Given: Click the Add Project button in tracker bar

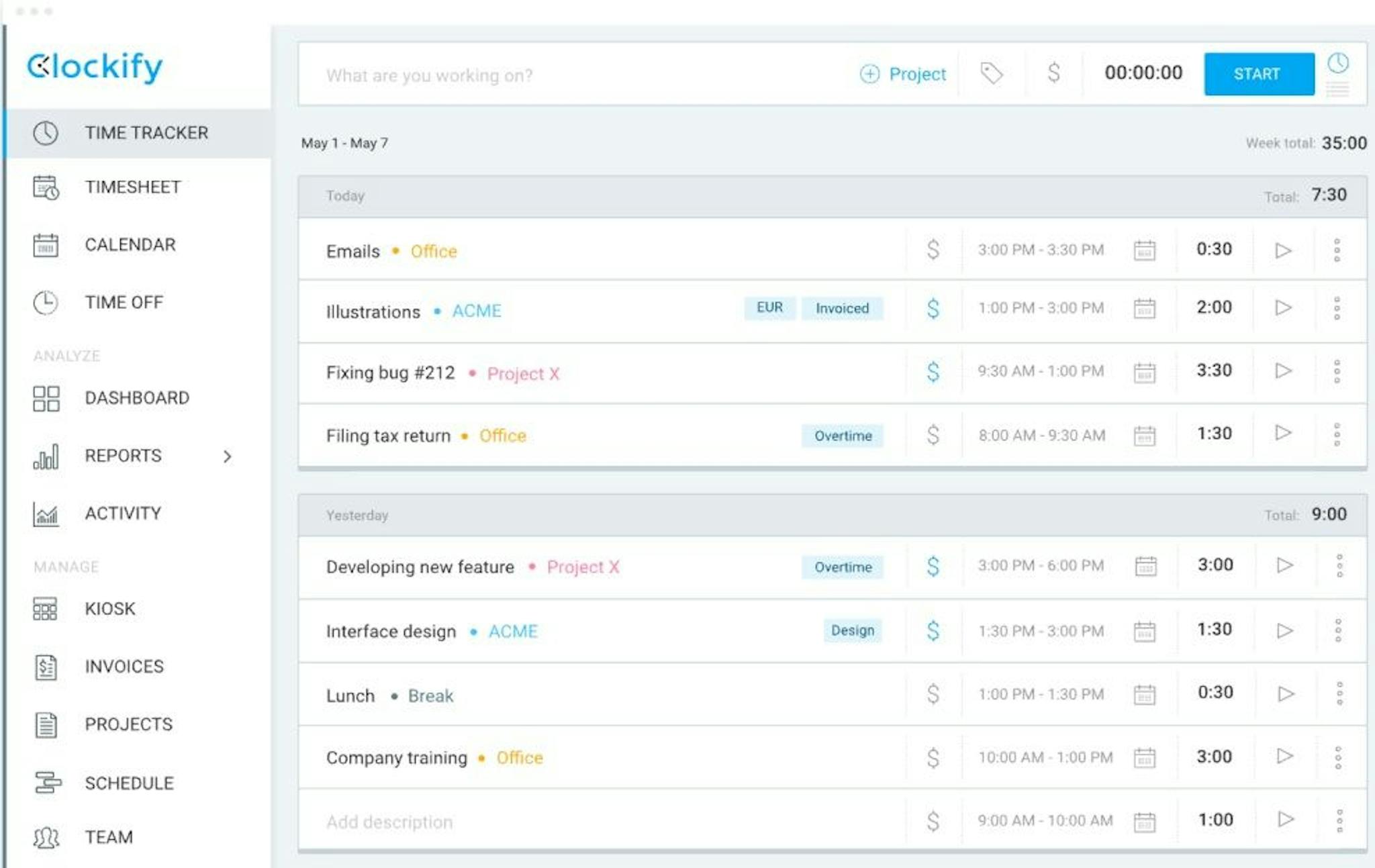Looking at the screenshot, I should click(x=900, y=74).
